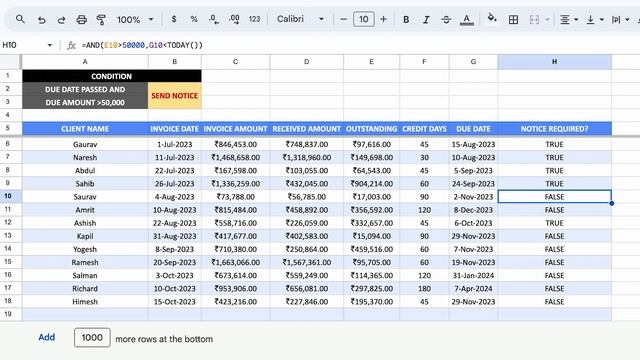
Task: Open the name box dropdown arrow
Action: (50, 45)
